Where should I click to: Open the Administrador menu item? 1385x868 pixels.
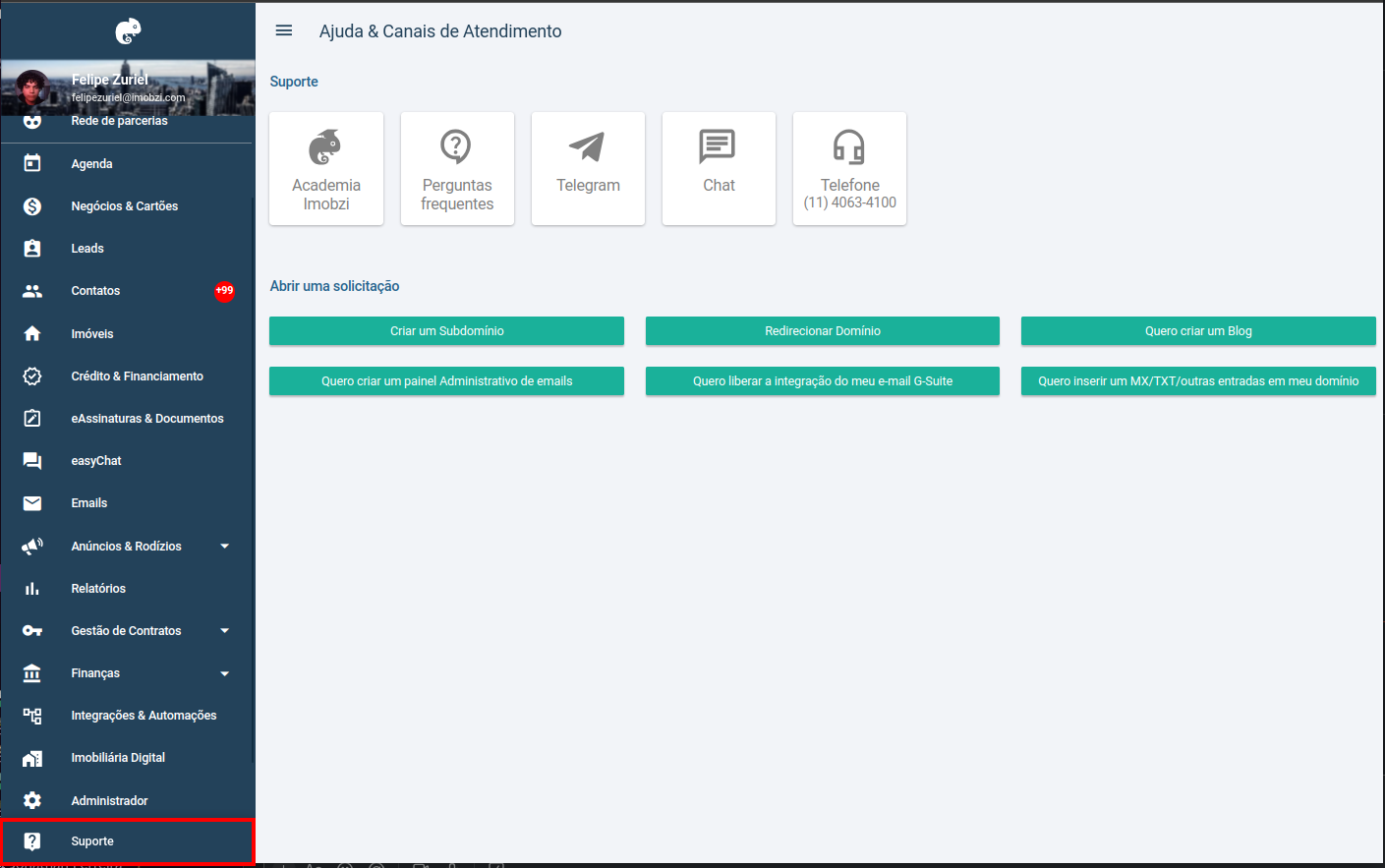(x=127, y=801)
